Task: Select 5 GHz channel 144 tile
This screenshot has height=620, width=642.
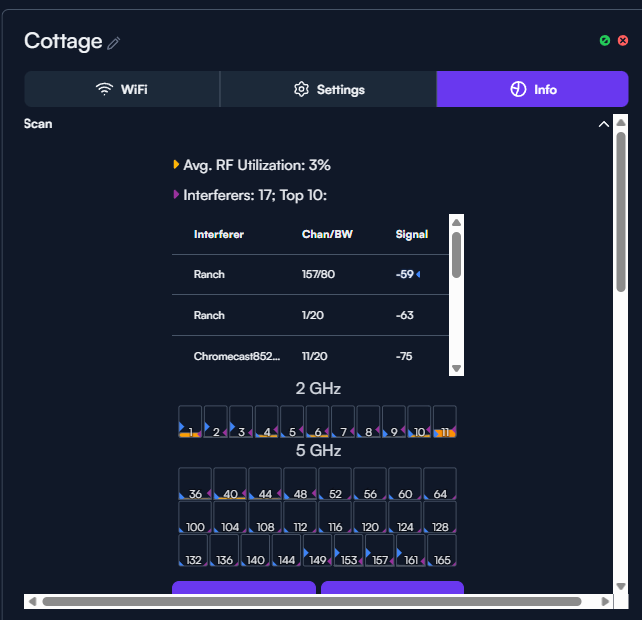Action: coord(287,550)
